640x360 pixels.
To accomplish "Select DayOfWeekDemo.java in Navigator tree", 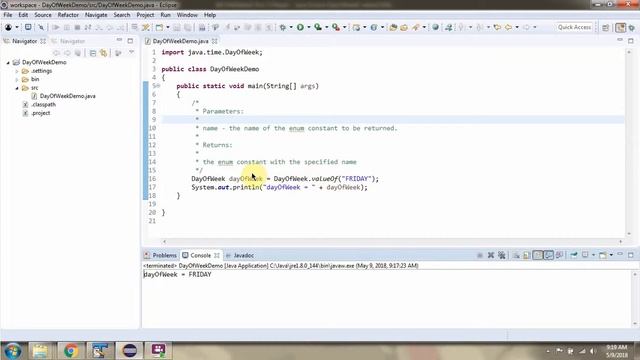I will [x=67, y=96].
